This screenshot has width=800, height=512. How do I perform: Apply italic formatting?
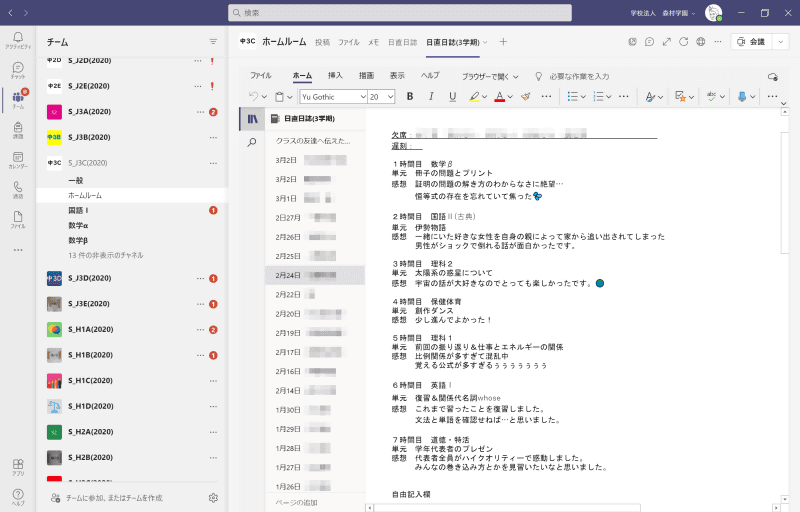[431, 96]
